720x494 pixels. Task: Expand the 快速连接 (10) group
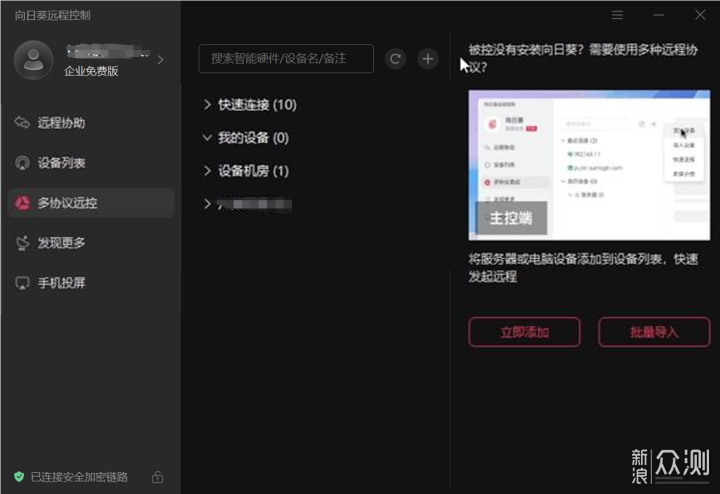click(207, 105)
